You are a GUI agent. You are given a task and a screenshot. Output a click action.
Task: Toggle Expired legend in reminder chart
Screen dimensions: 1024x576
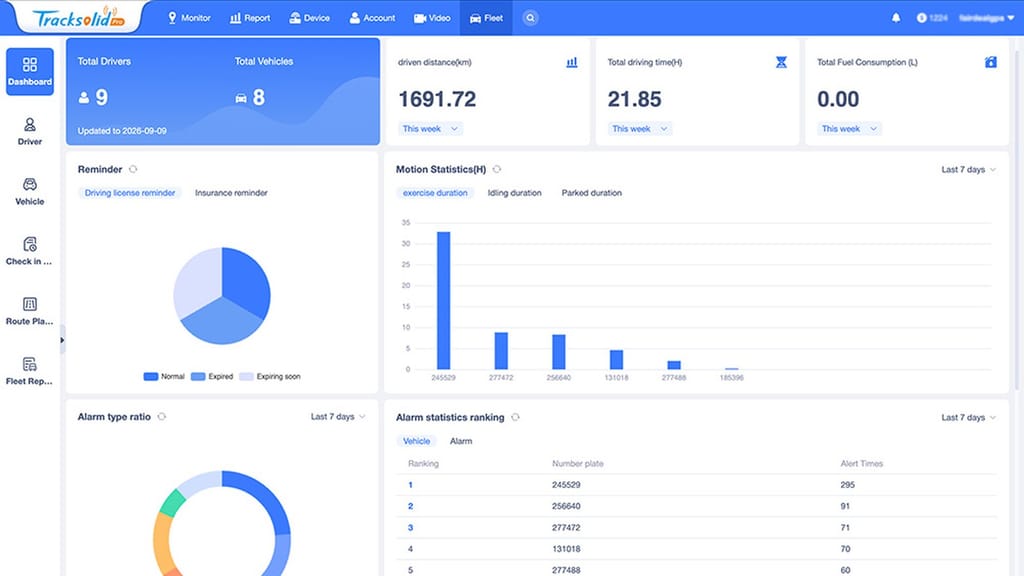[212, 376]
